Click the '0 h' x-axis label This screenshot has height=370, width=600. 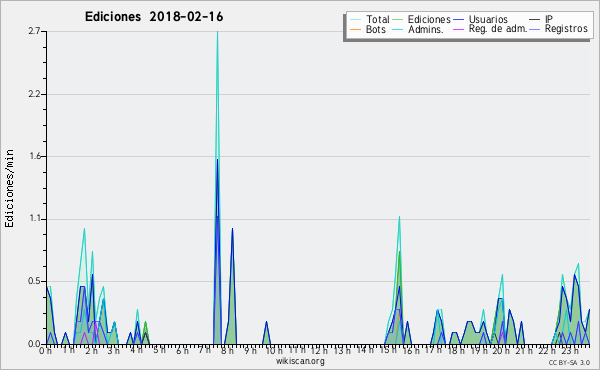click(46, 351)
